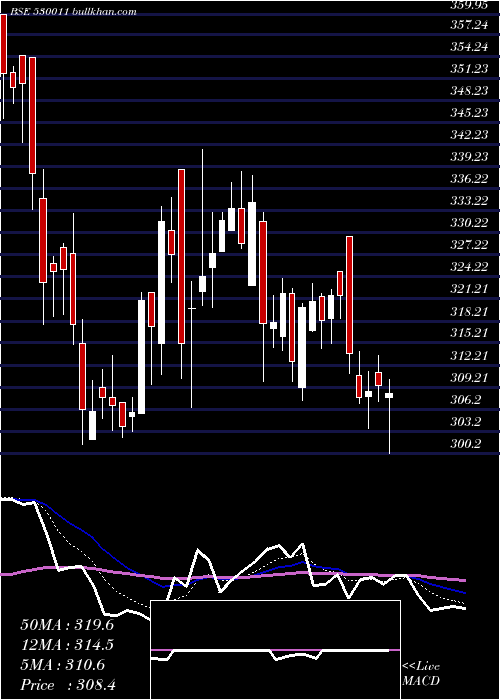The height and width of the screenshot is (700, 500).
Task: Click the 359.95 price axis label
Action: (x=469, y=5)
